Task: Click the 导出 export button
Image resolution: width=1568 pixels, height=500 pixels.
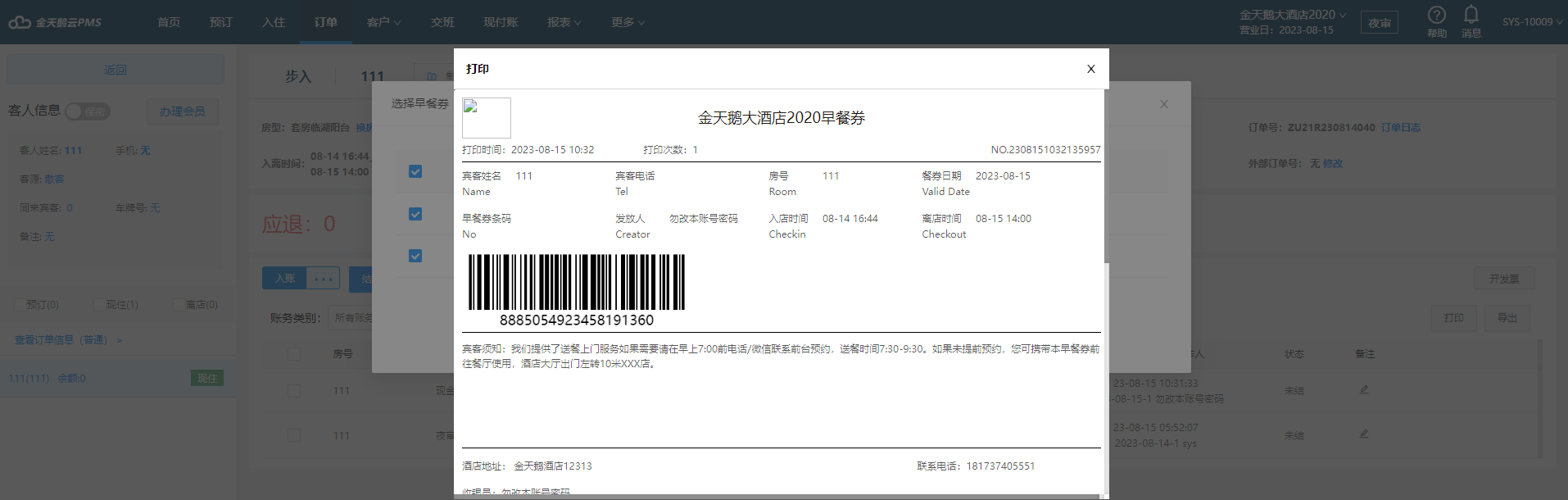Action: coord(1507,318)
